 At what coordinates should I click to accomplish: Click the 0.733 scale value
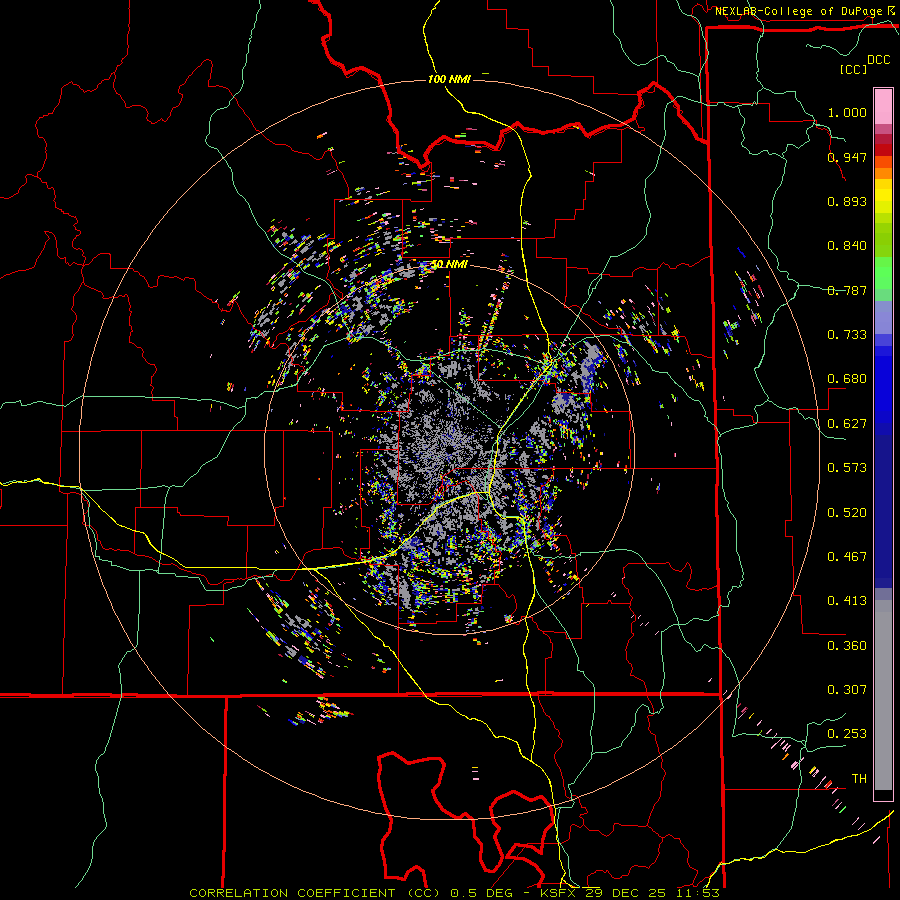[x=847, y=335]
